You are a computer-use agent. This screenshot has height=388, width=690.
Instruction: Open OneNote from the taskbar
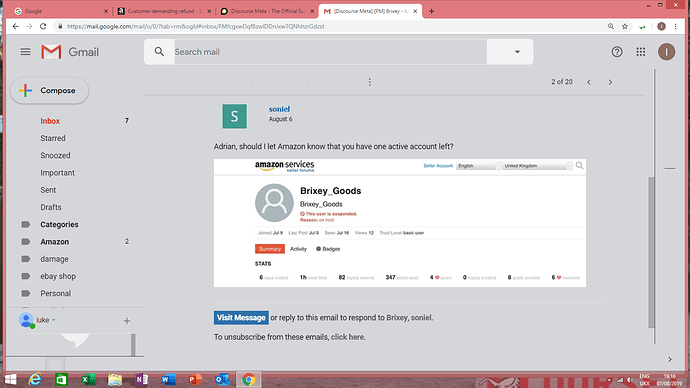point(142,380)
